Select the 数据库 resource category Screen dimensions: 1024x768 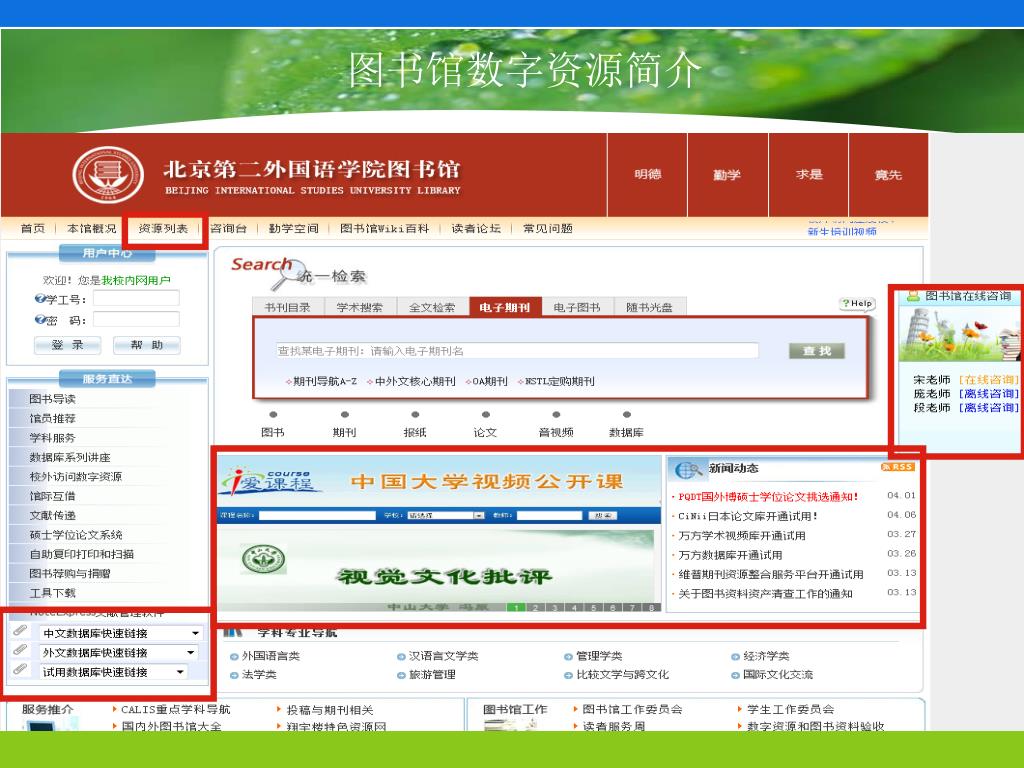click(627, 432)
